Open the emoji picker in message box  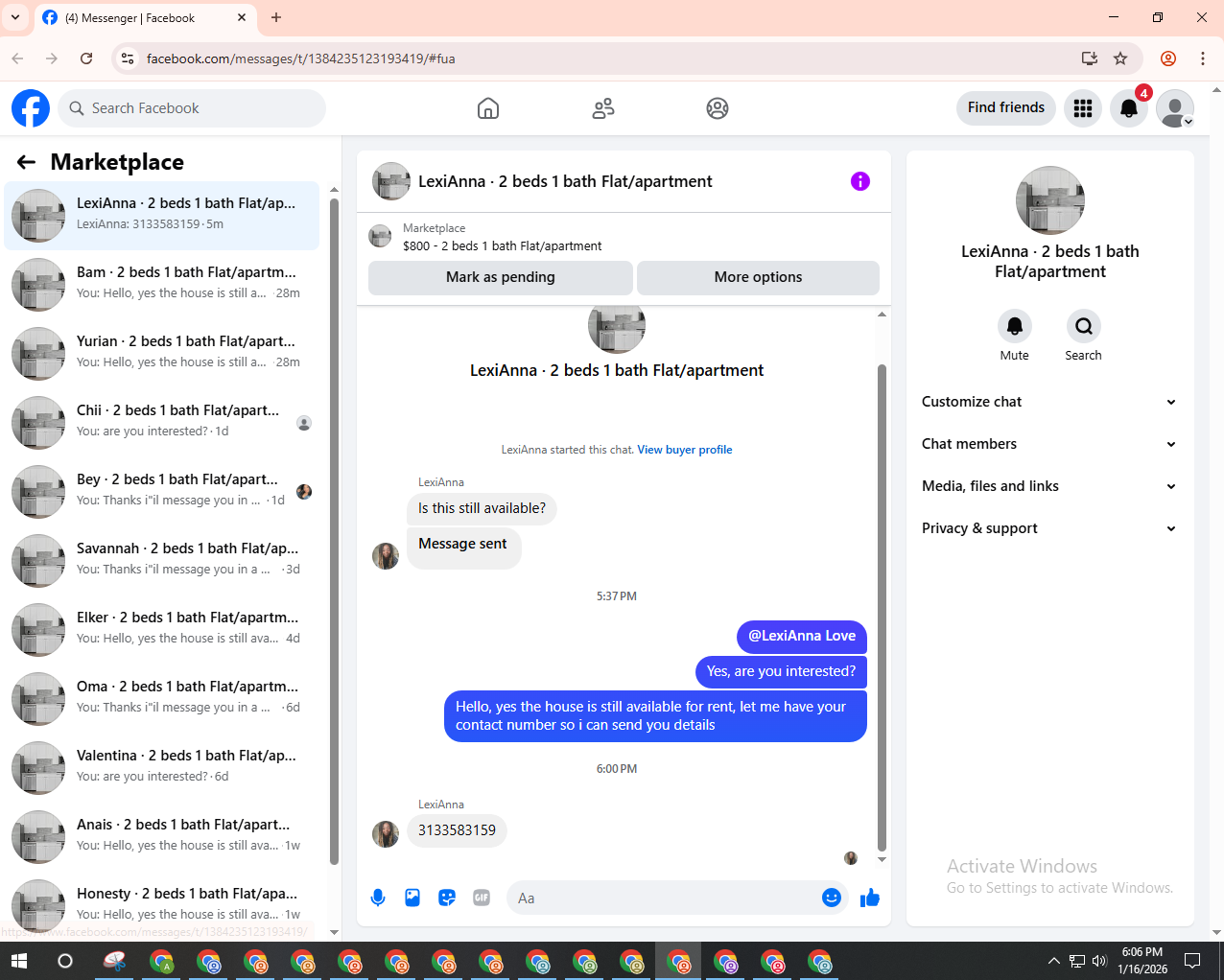pos(832,898)
